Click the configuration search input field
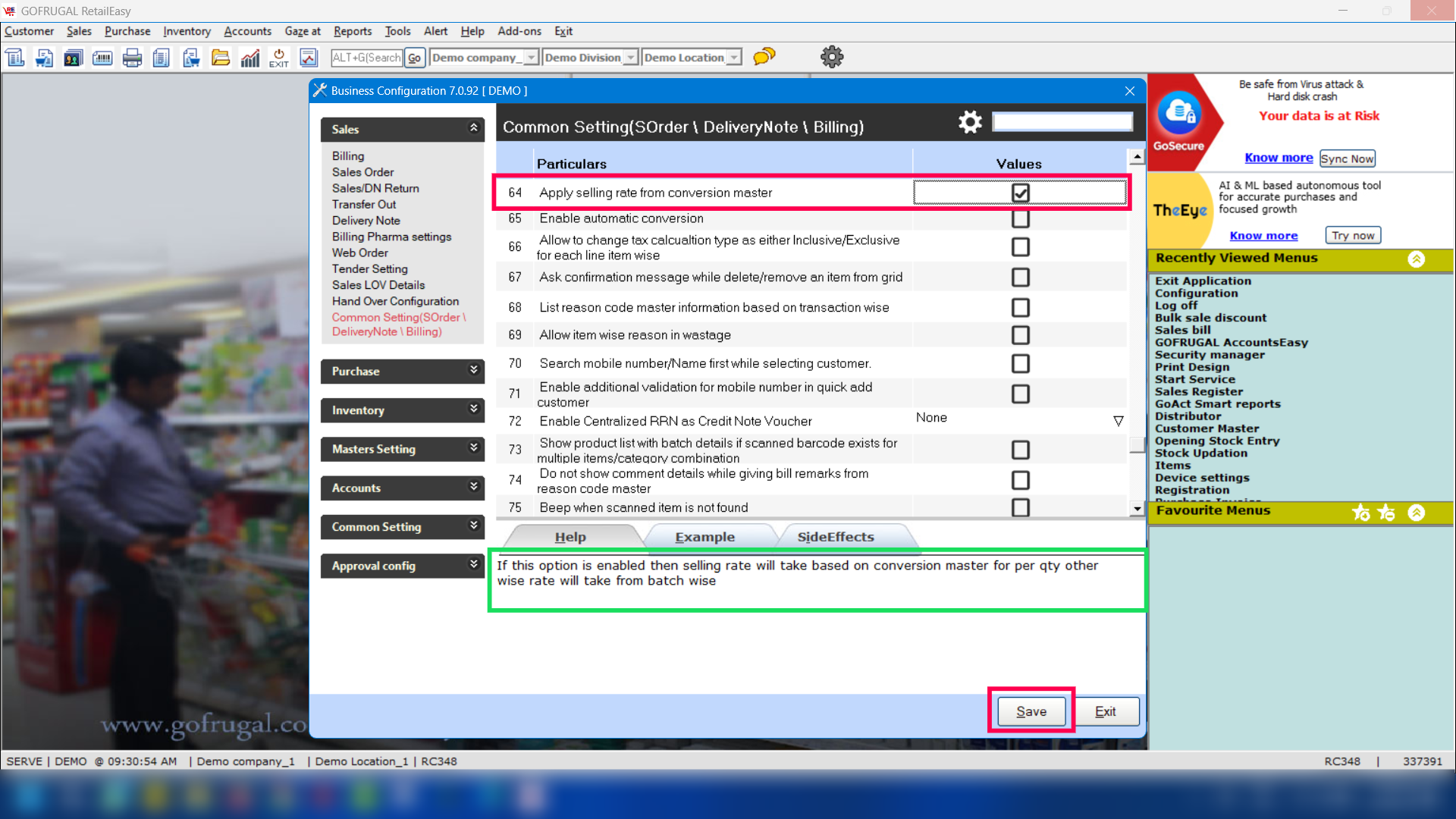 [1062, 122]
